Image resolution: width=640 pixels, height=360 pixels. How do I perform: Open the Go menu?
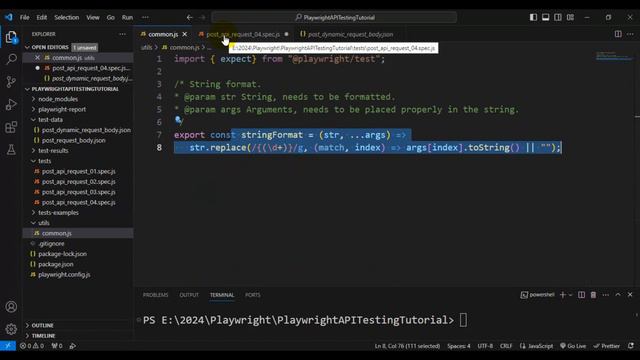click(x=111, y=18)
